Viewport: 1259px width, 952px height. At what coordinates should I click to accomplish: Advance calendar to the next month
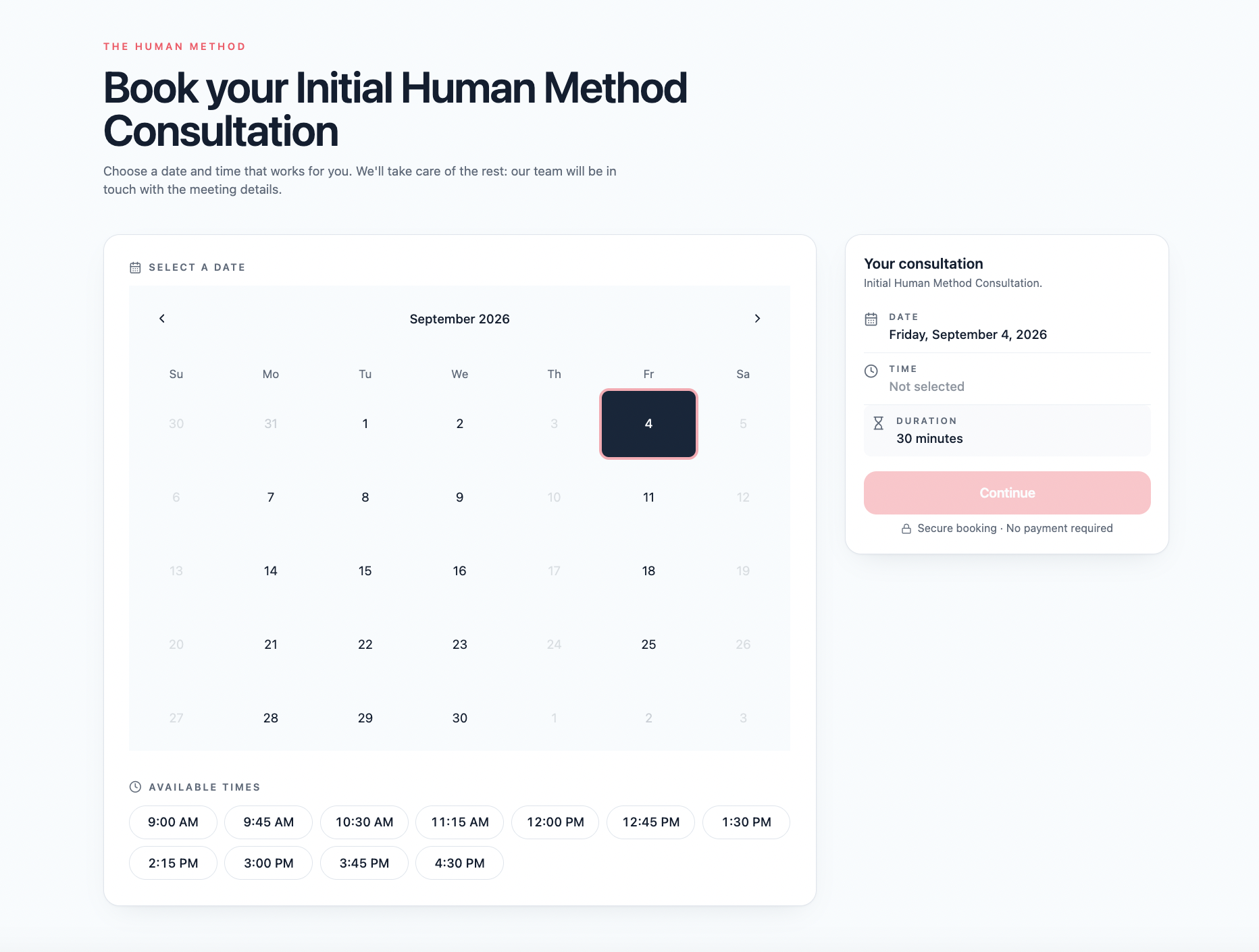coord(757,319)
